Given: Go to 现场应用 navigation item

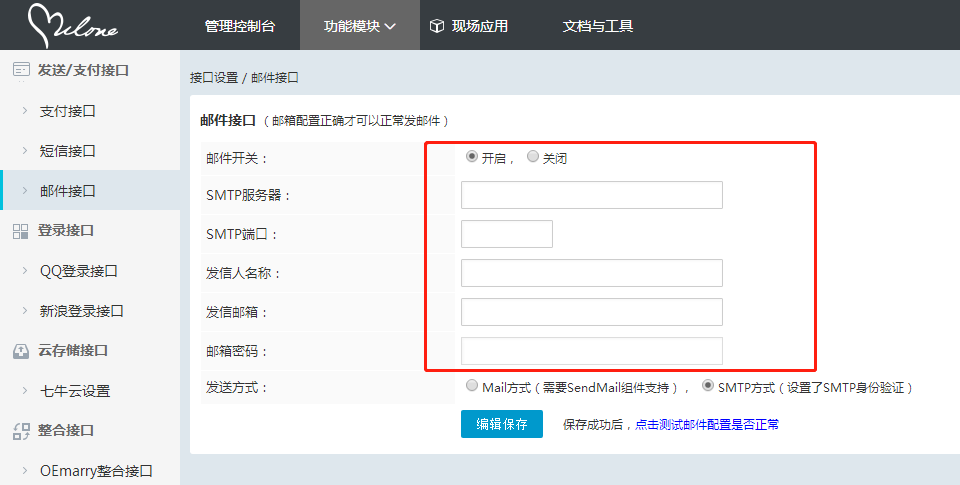Looking at the screenshot, I should click(x=479, y=26).
